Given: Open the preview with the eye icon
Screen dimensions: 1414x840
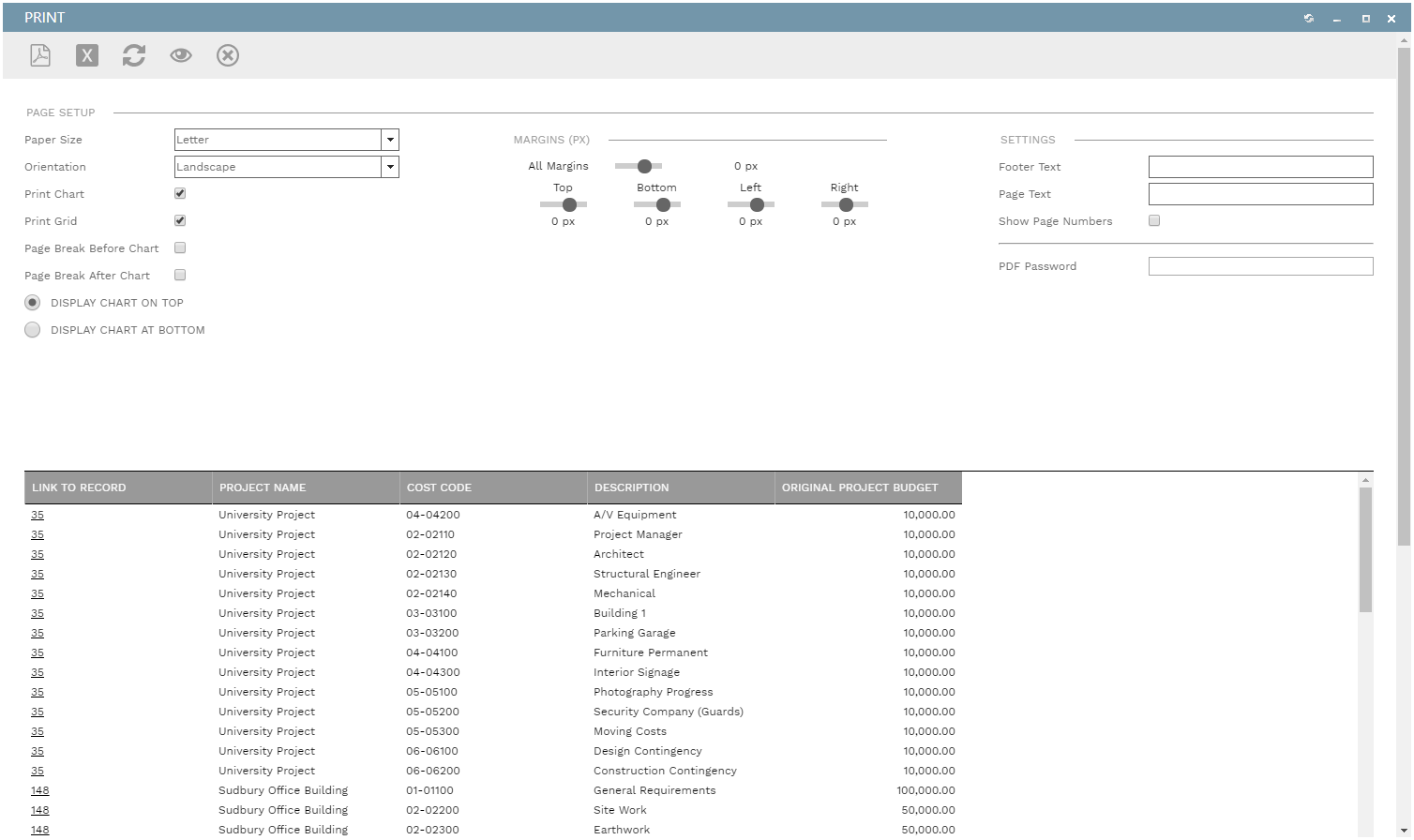Looking at the screenshot, I should (180, 55).
